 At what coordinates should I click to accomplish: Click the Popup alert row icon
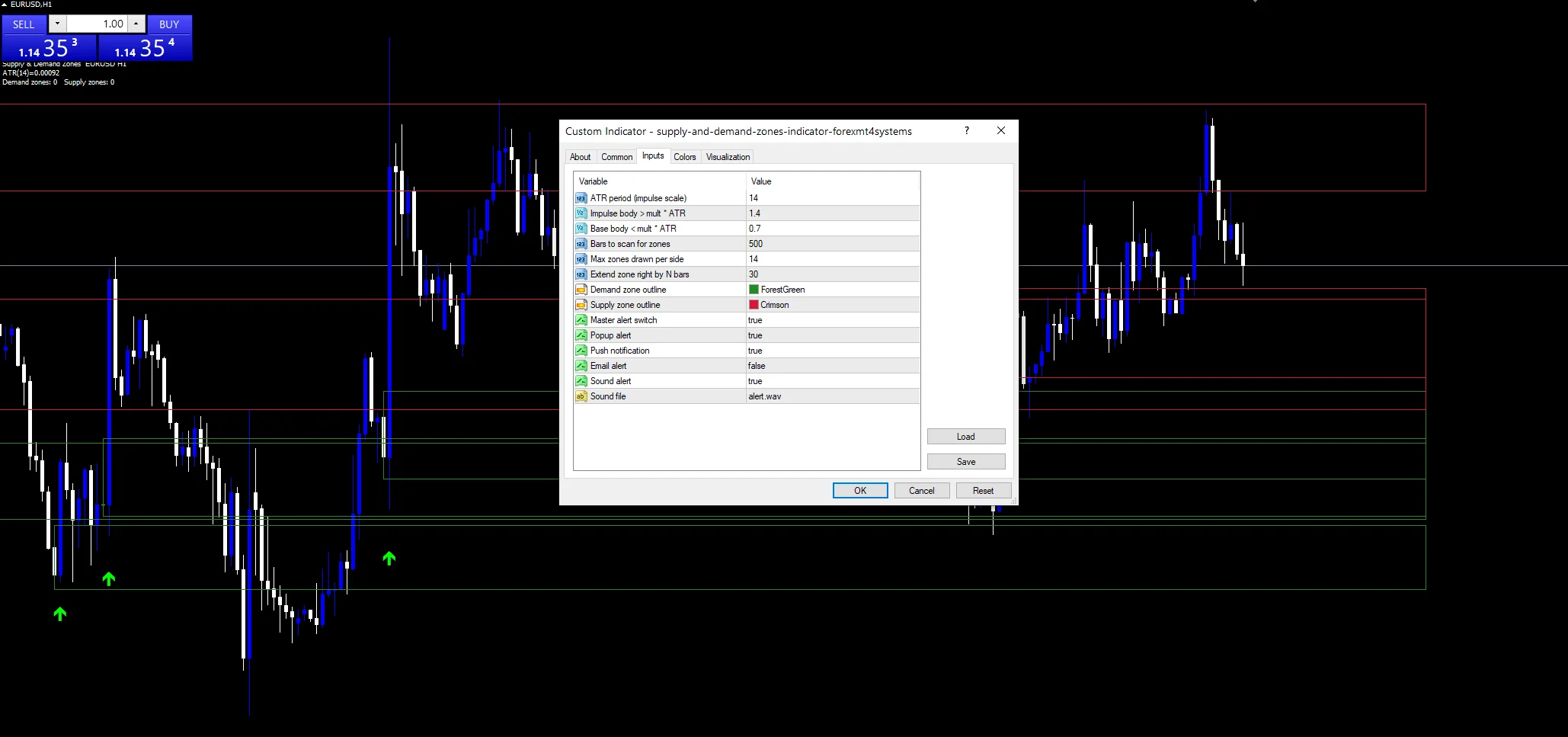click(x=581, y=335)
